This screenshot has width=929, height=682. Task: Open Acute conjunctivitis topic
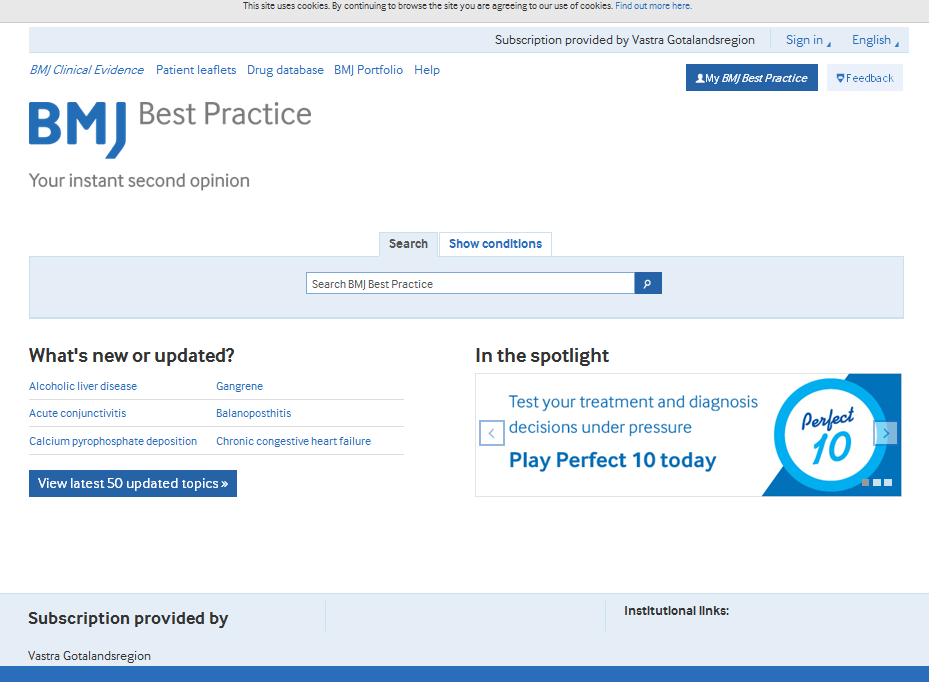78,413
